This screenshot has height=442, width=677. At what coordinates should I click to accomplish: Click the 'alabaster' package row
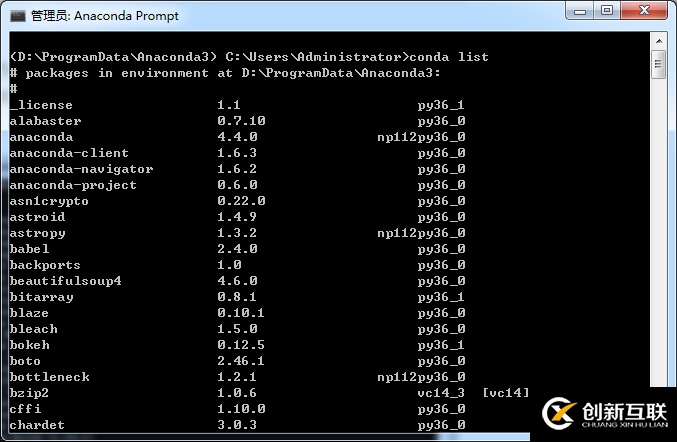(x=237, y=121)
